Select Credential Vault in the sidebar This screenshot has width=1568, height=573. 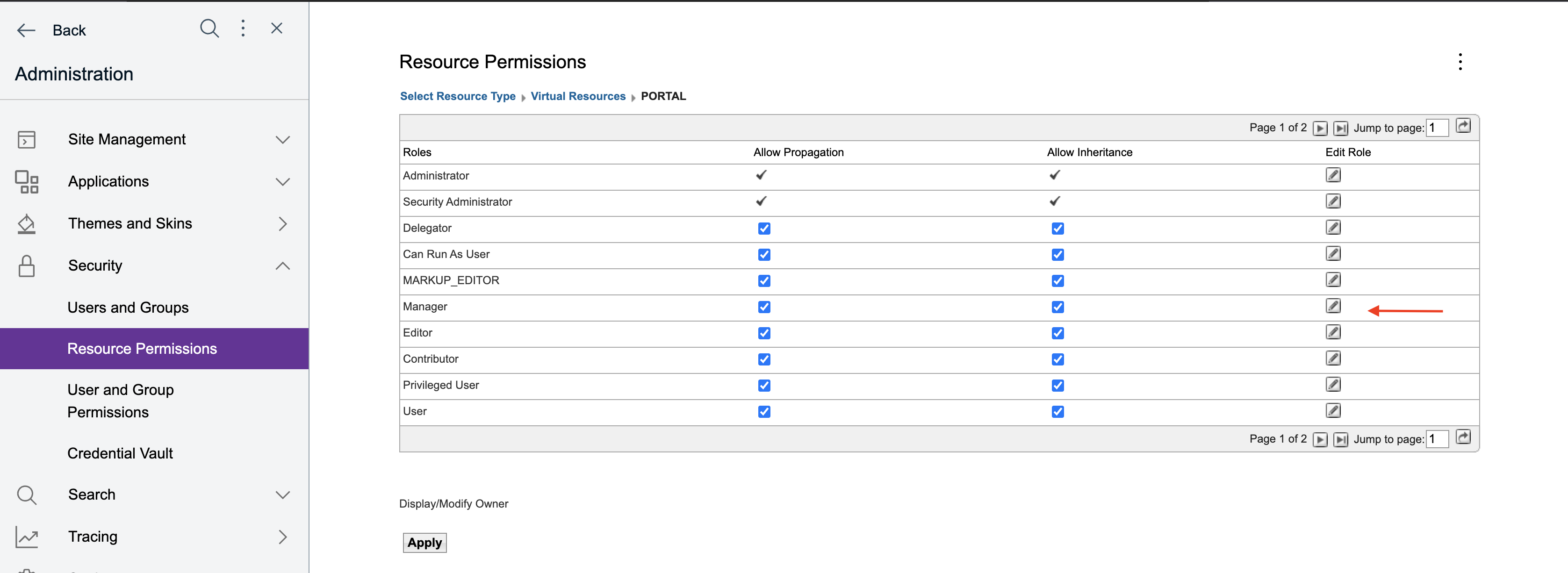[x=120, y=453]
